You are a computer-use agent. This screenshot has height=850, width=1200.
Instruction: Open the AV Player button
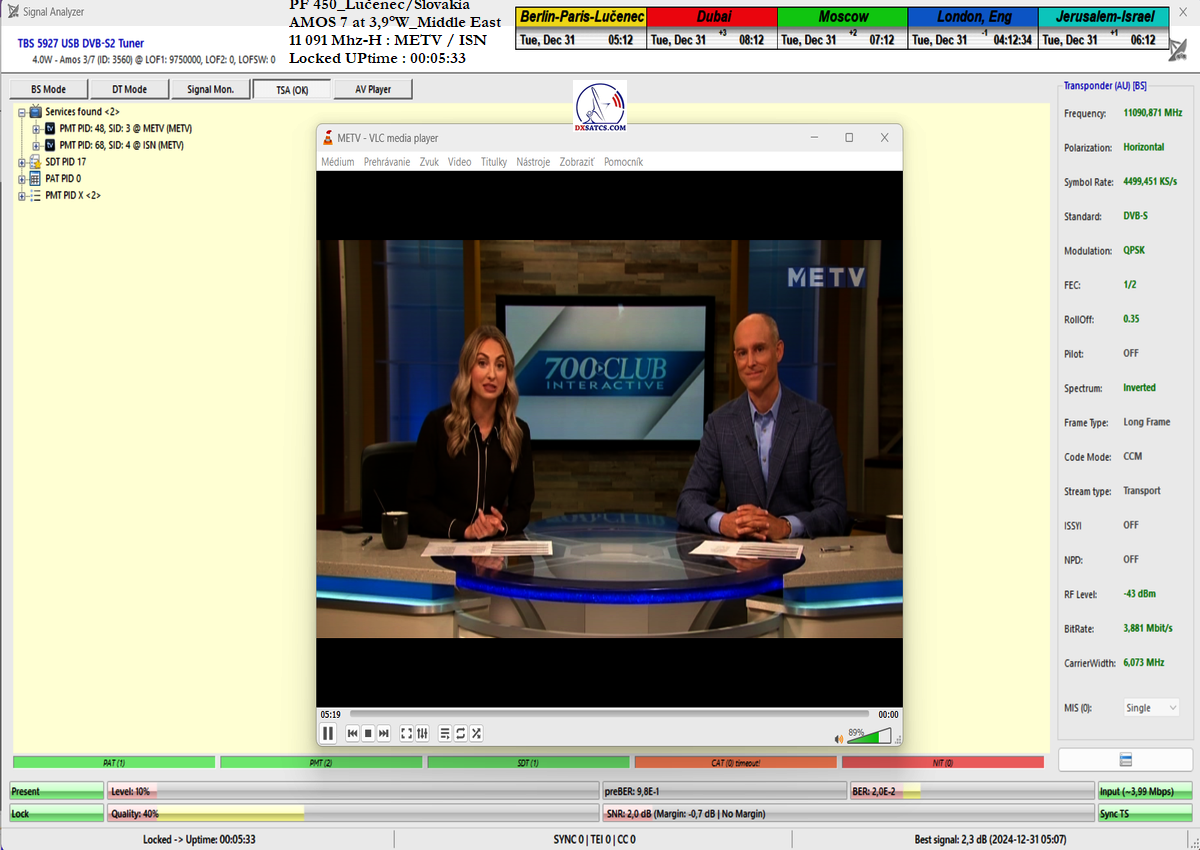point(373,90)
